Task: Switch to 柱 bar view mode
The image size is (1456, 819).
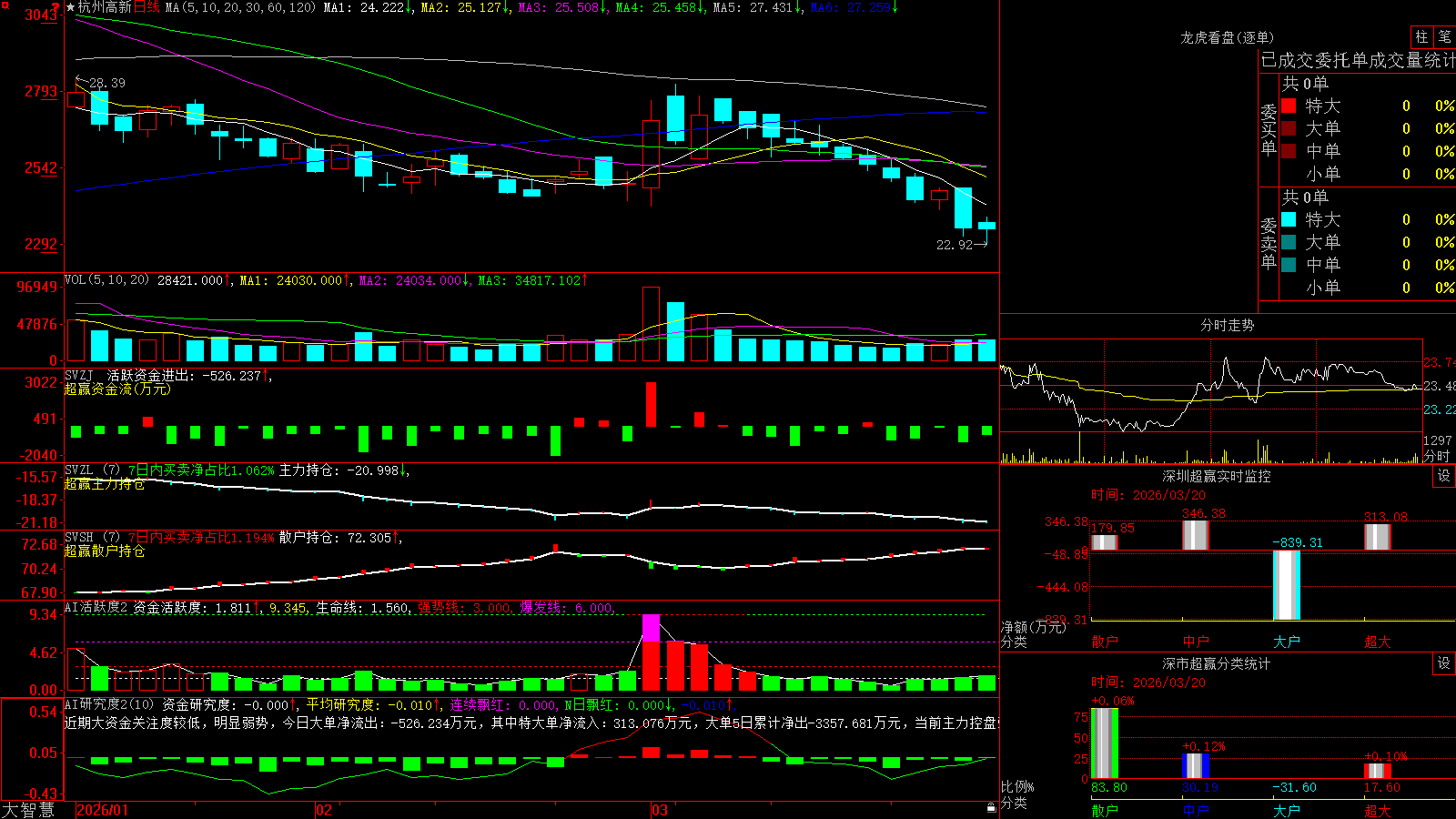Action: pos(1421,36)
